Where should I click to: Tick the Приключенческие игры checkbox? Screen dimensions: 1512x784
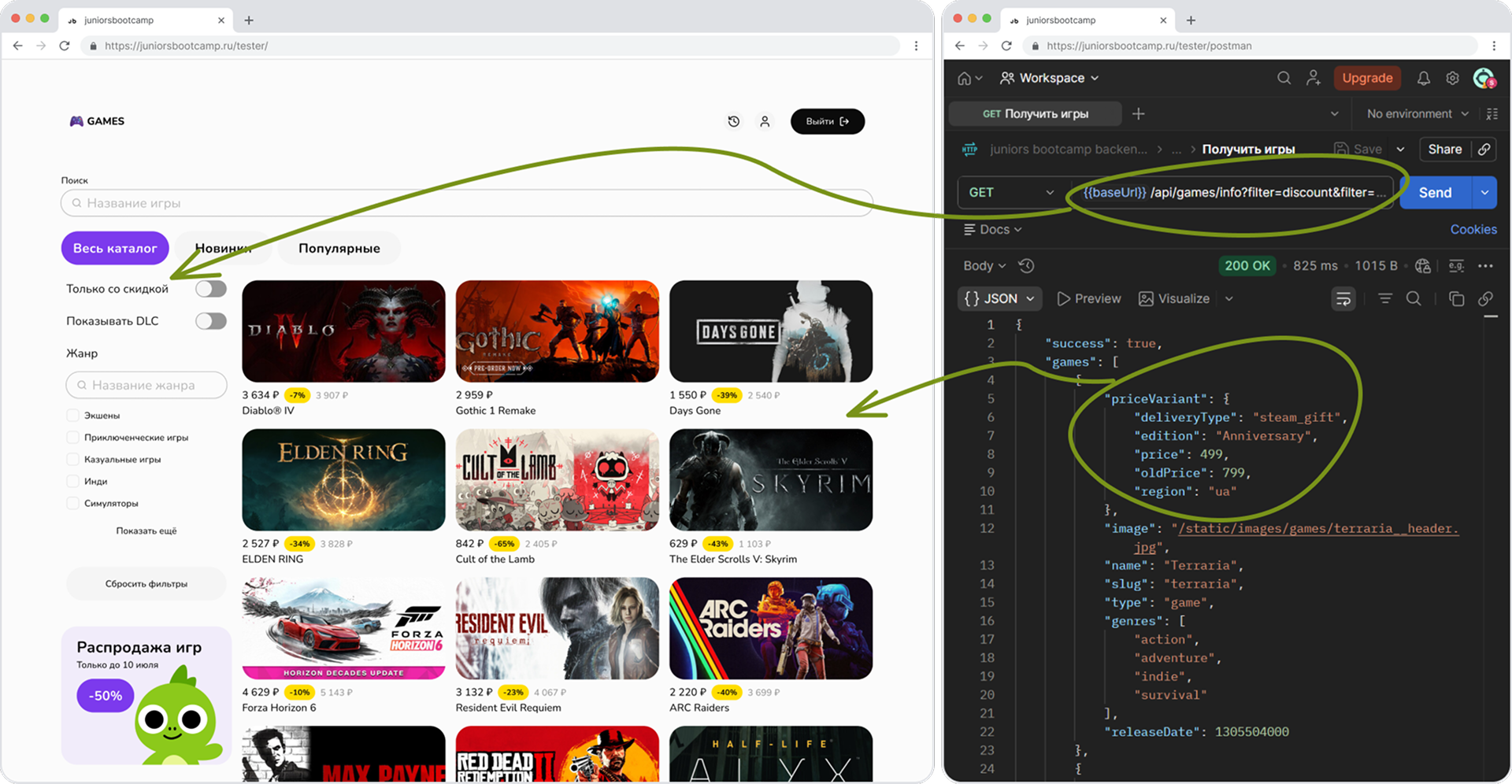pyautogui.click(x=73, y=437)
